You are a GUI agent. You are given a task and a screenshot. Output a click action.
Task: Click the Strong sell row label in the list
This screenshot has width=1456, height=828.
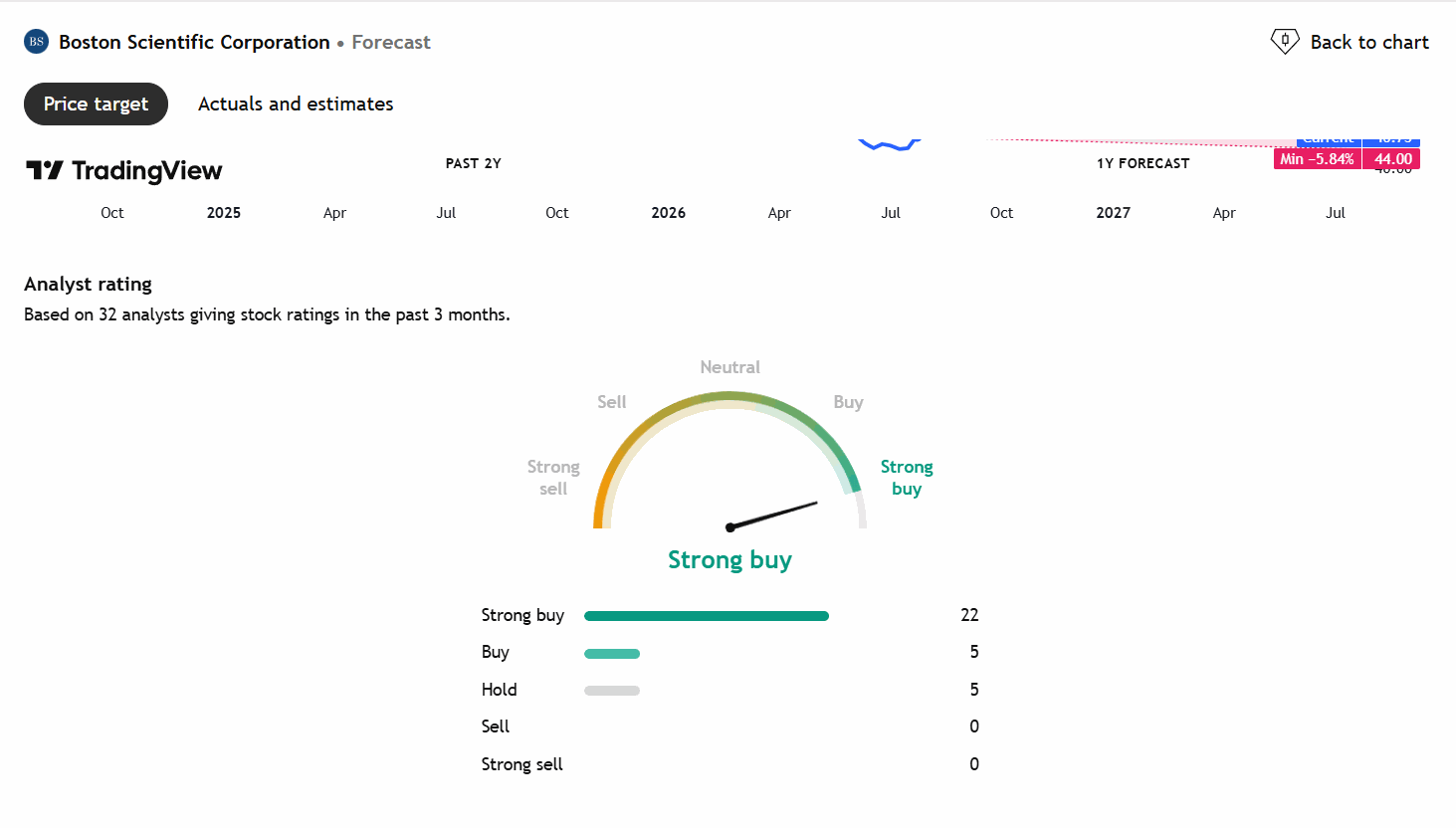pyautogui.click(x=521, y=764)
